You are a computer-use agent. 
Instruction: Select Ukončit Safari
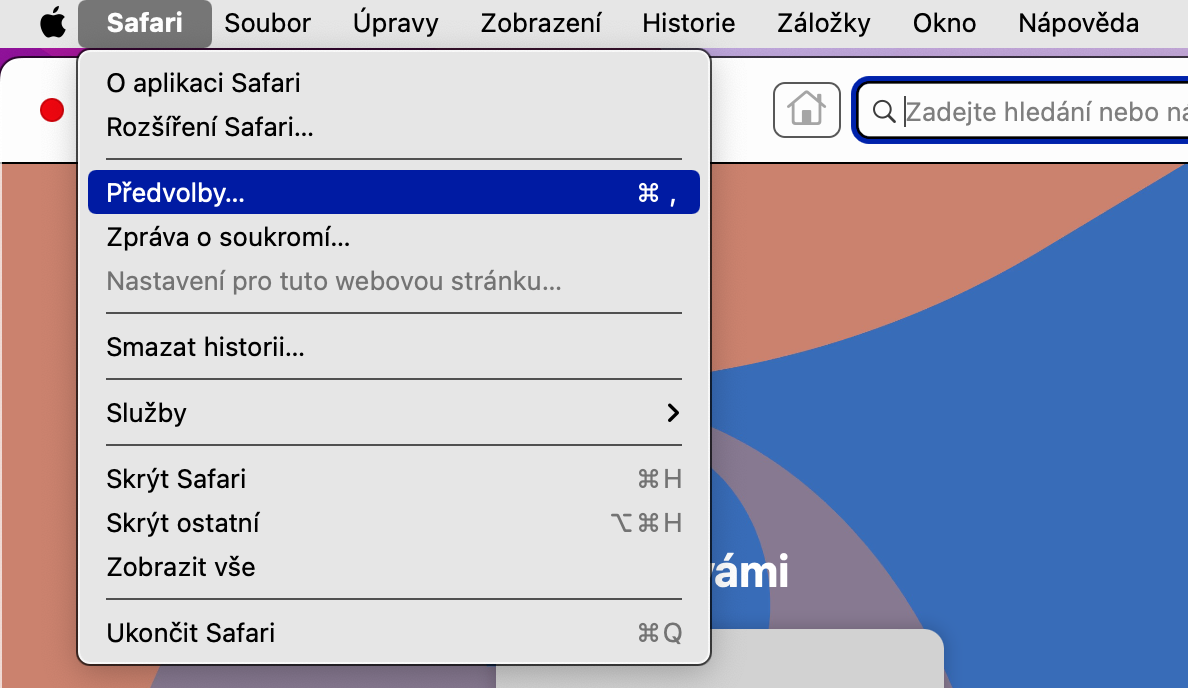tap(394, 633)
